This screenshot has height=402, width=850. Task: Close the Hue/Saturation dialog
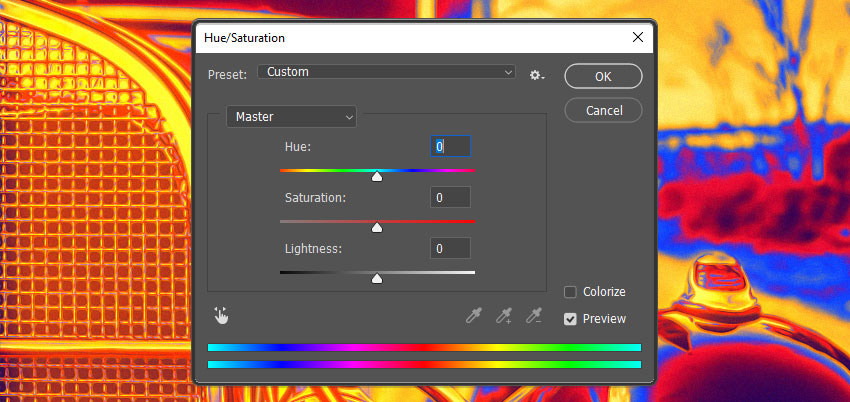click(638, 37)
